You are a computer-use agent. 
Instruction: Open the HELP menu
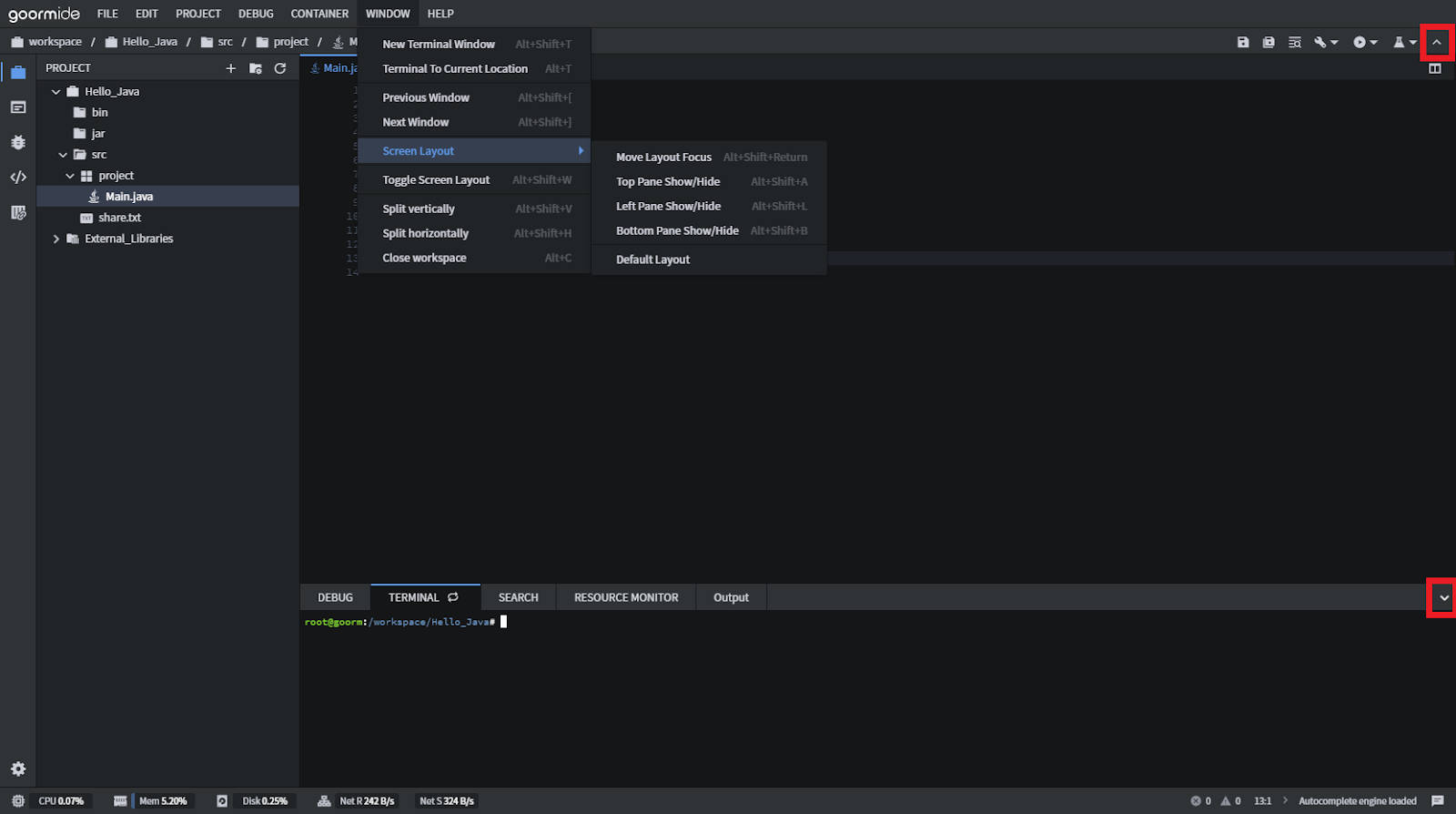(440, 14)
